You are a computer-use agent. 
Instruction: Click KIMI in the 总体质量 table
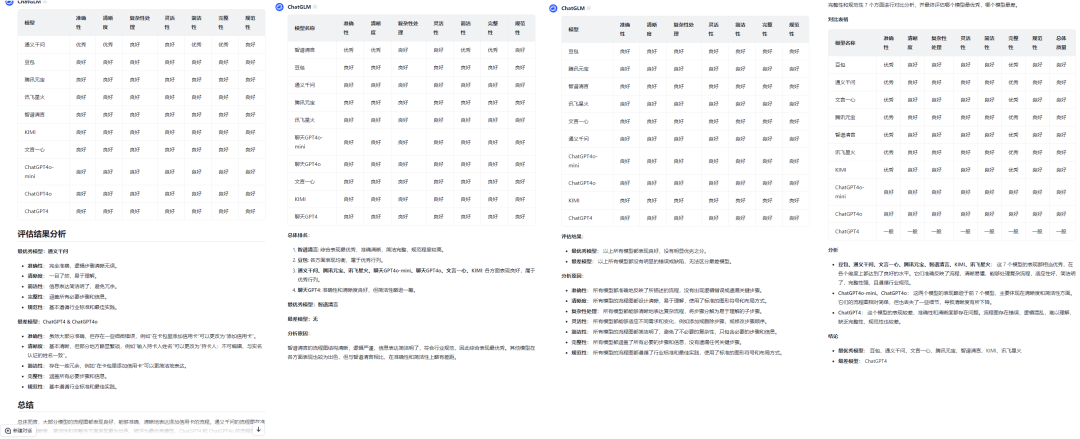click(x=841, y=169)
